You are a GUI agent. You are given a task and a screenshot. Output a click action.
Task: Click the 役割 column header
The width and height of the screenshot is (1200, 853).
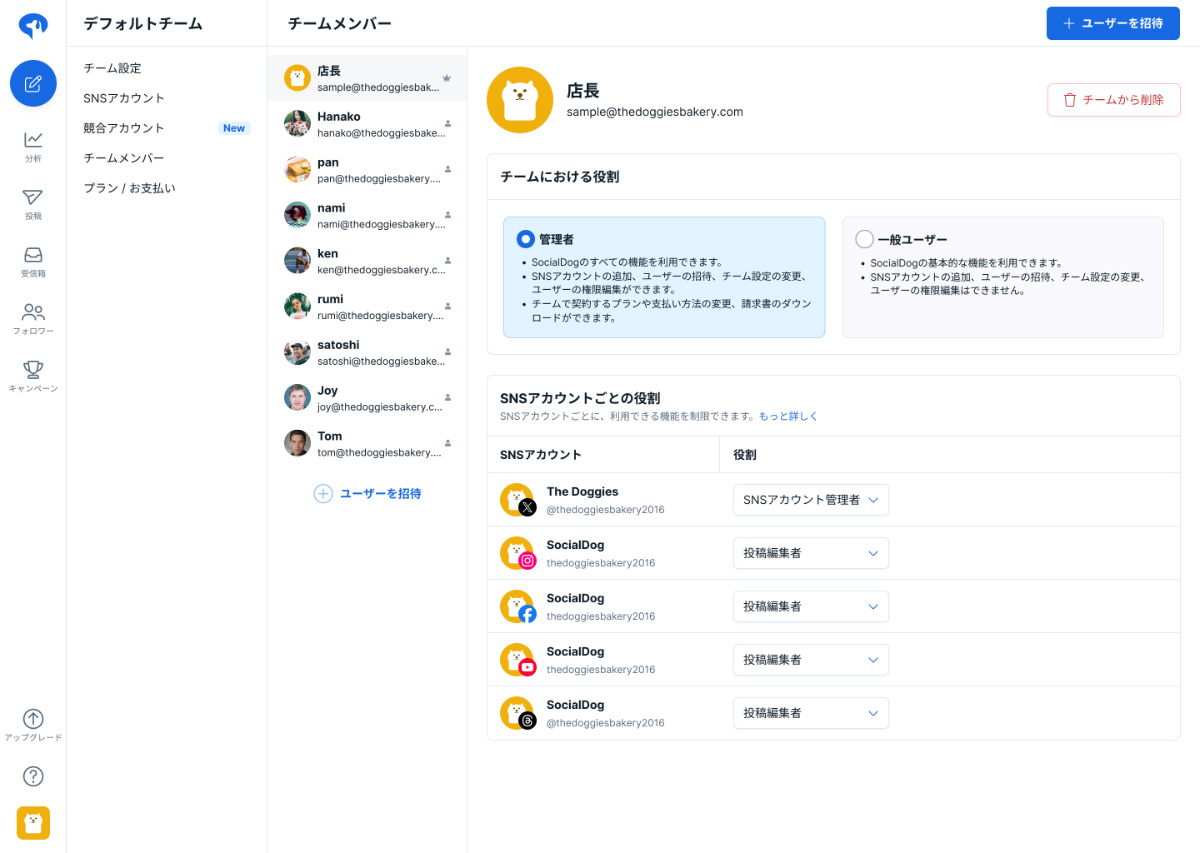coord(745,454)
